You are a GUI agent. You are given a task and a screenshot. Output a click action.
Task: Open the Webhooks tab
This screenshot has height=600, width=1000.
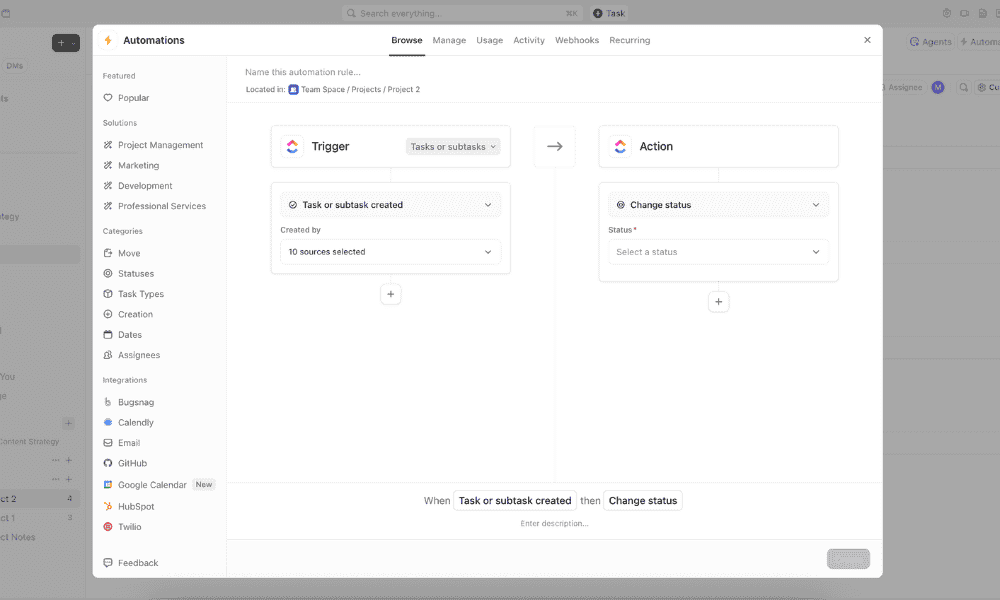click(577, 40)
